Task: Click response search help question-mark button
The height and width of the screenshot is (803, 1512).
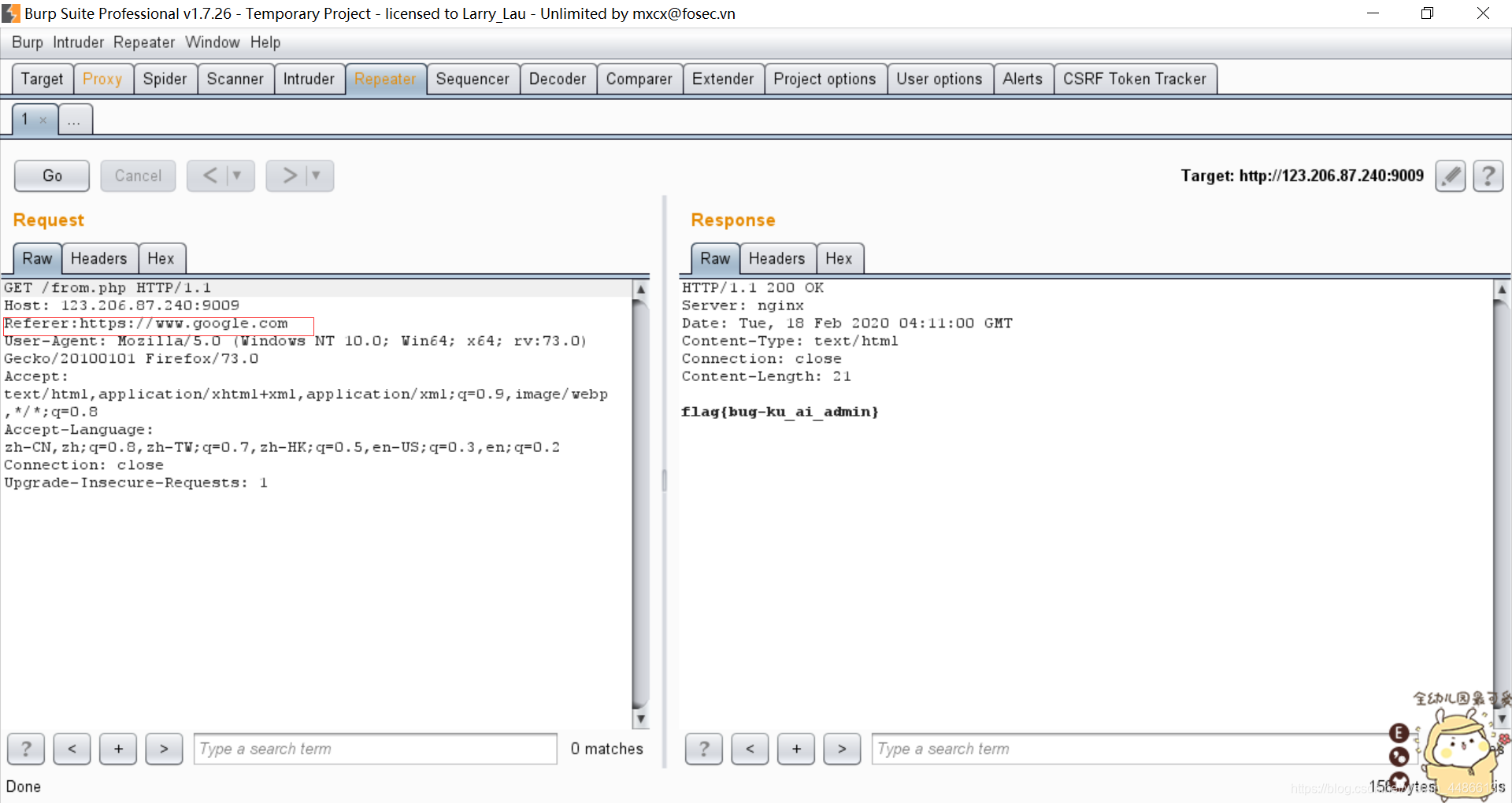Action: point(704,749)
